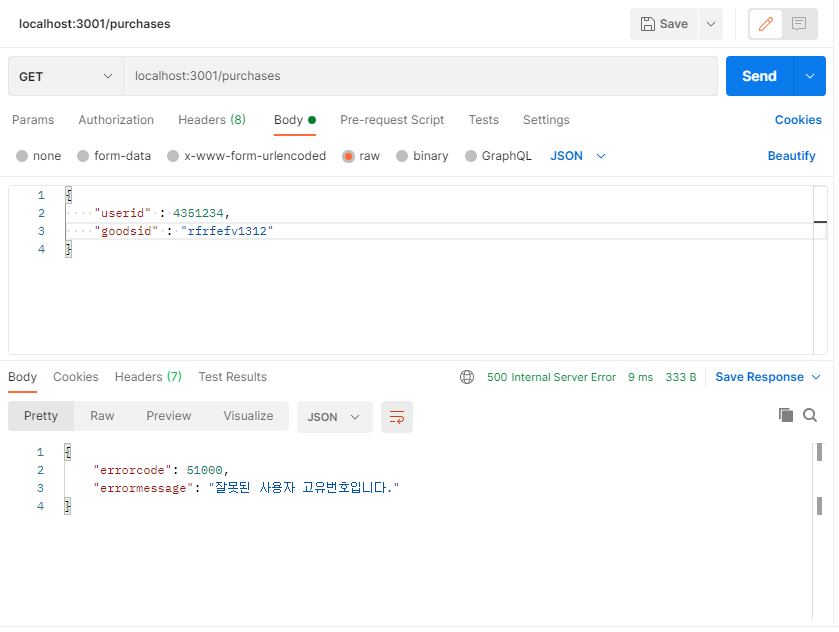Select the Raw response view
The height and width of the screenshot is (632, 839).
click(x=102, y=416)
